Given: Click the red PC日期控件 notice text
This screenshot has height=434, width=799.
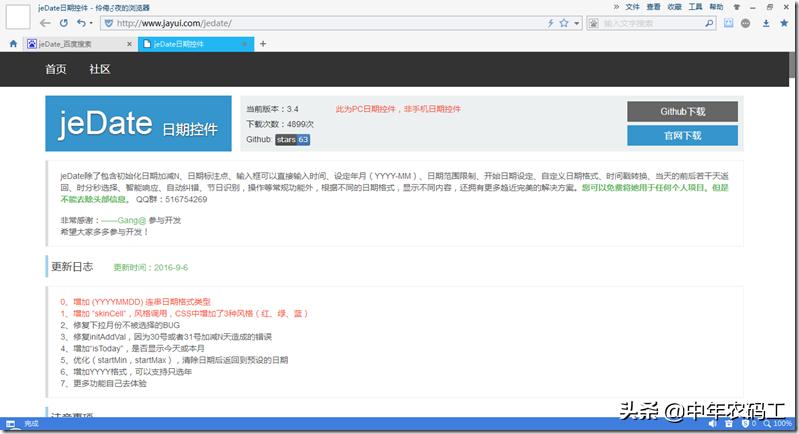Looking at the screenshot, I should [x=398, y=109].
